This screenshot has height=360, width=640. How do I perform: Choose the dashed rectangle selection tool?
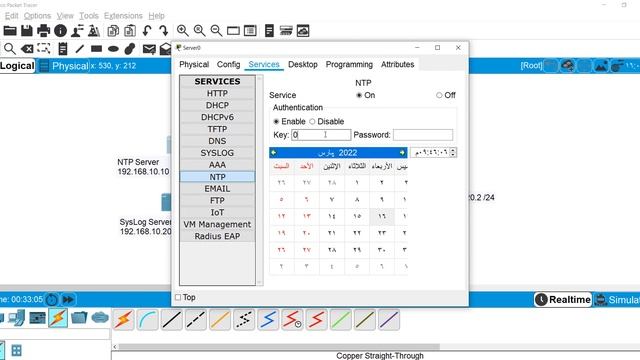(44, 49)
